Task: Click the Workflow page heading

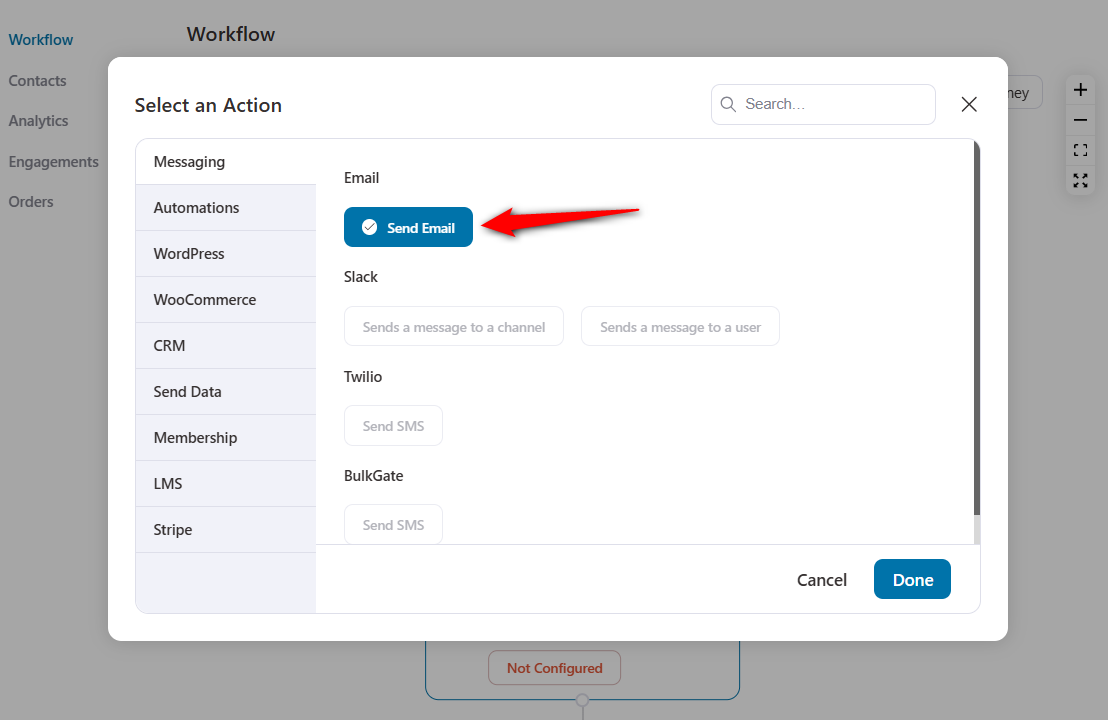Action: [230, 34]
